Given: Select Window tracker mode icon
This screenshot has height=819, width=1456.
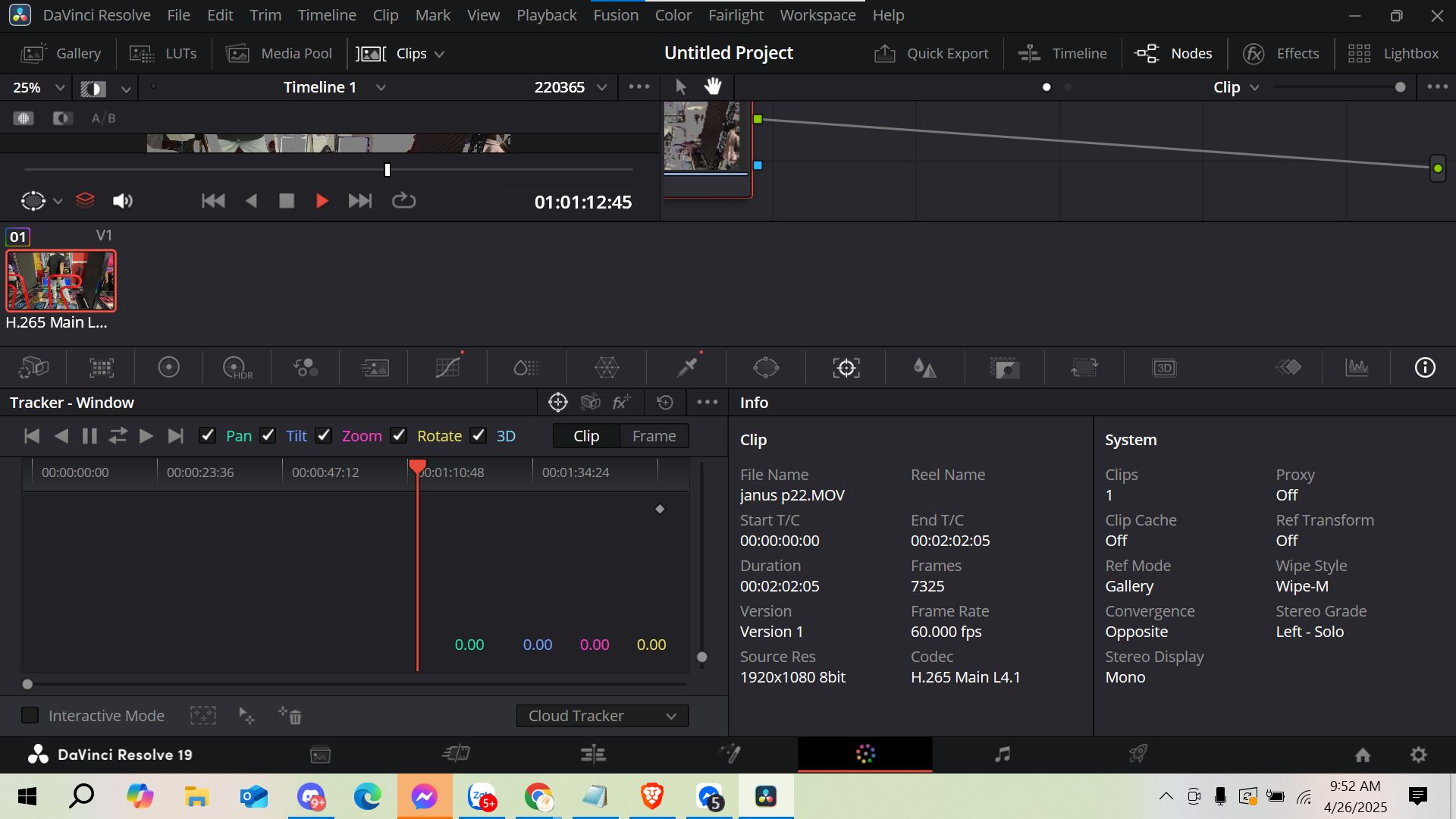Looking at the screenshot, I should [x=558, y=402].
